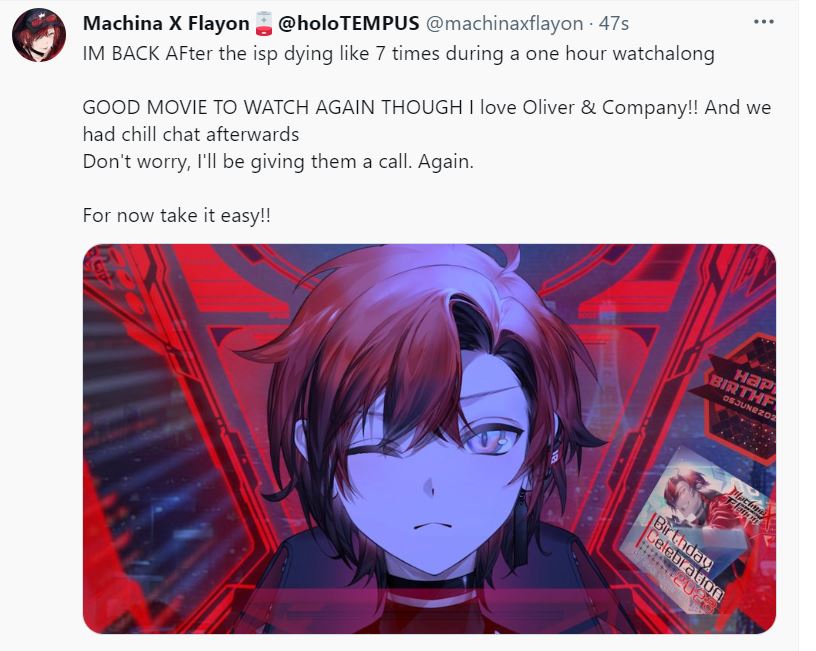Open tweet permalink via 47s timestamp
The width and height of the screenshot is (816, 651).
coord(614,23)
